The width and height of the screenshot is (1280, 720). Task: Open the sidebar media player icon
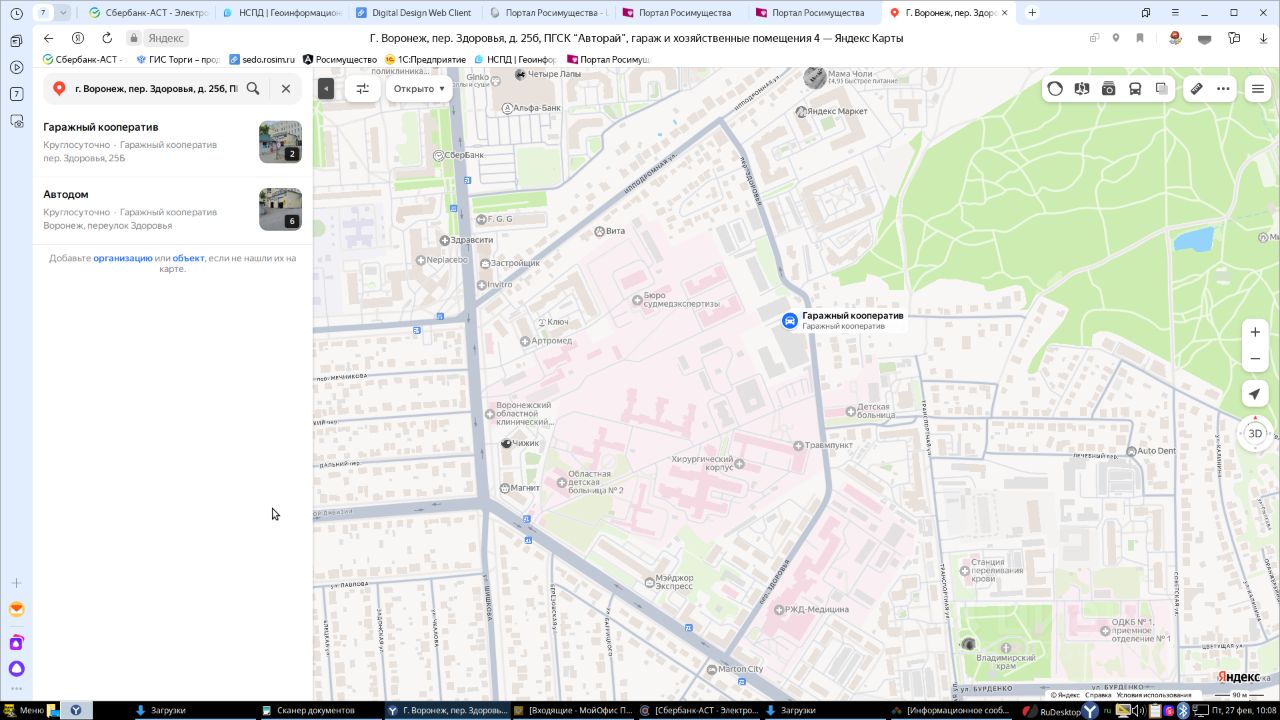pyautogui.click(x=16, y=68)
